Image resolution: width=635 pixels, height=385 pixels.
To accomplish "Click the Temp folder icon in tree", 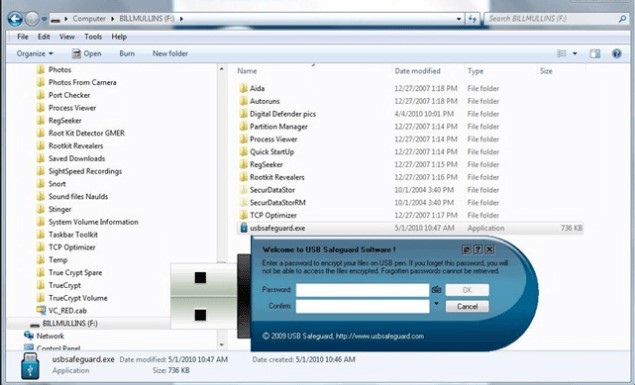I will coord(40,260).
